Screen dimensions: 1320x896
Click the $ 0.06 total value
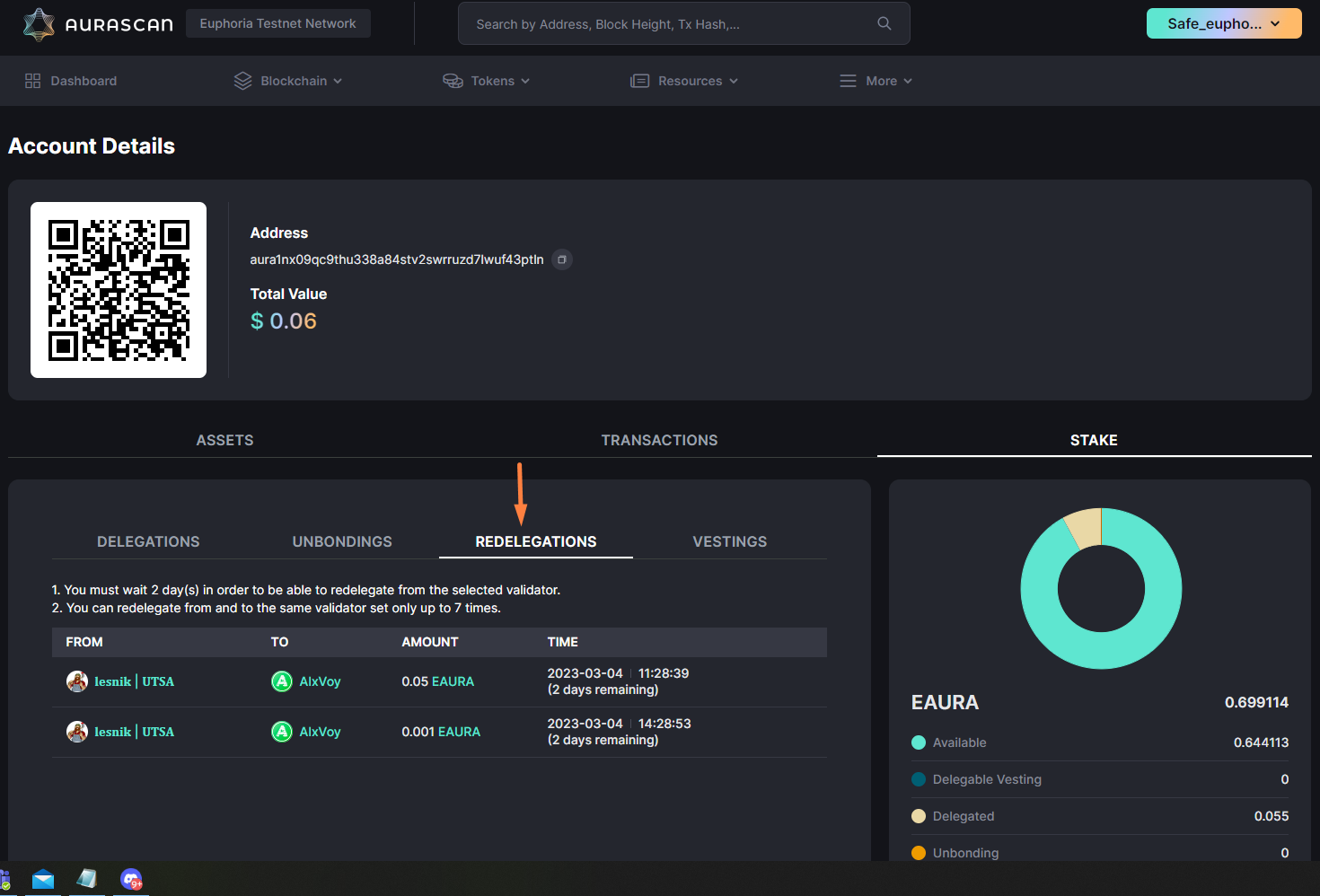284,321
